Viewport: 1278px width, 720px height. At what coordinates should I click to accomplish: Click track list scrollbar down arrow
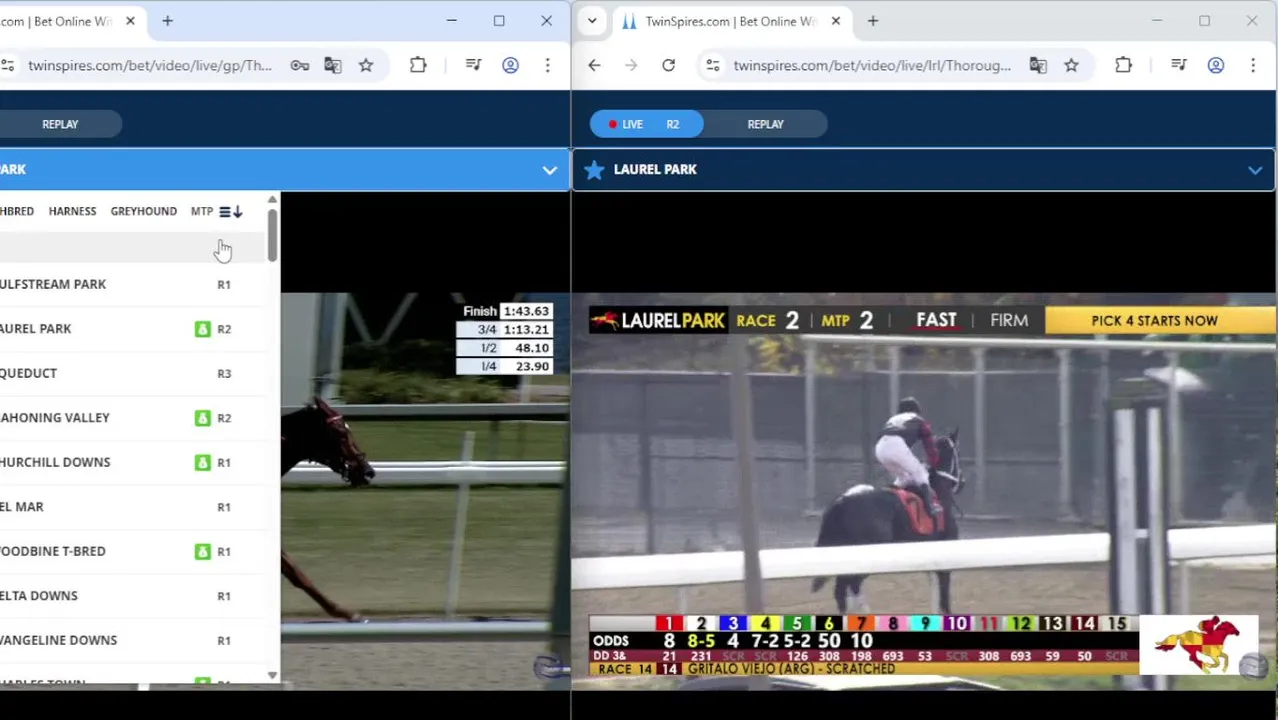click(272, 676)
